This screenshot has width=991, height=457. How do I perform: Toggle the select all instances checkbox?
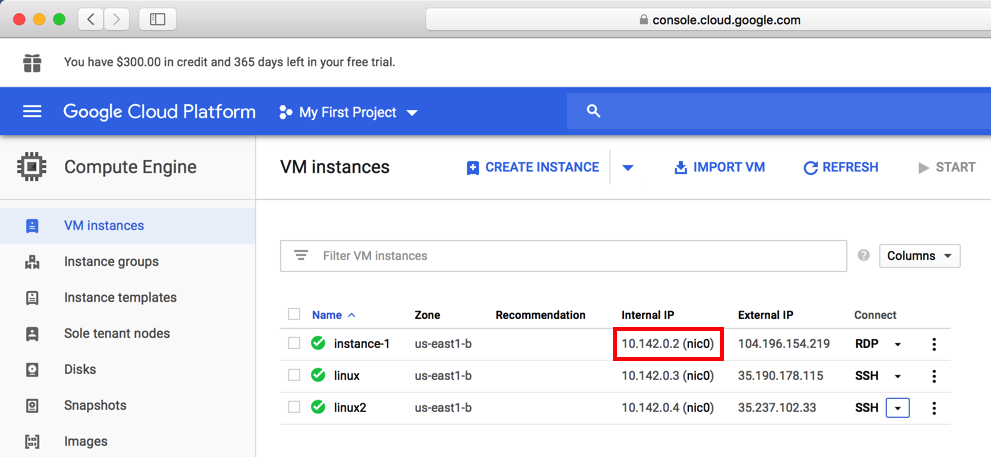coord(294,314)
